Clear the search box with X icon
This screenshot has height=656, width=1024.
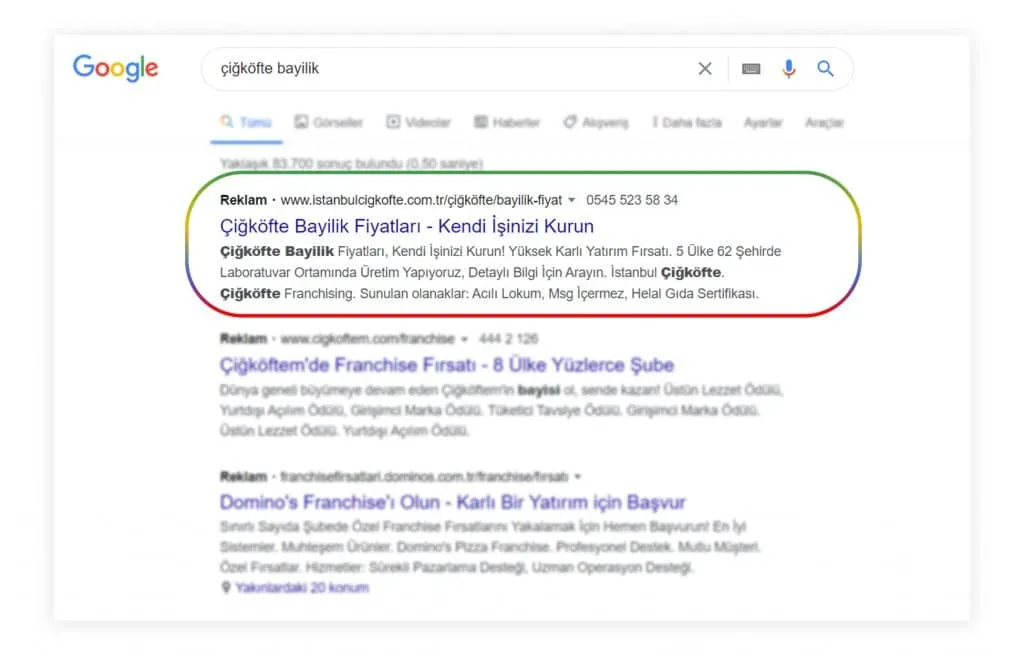pos(705,69)
